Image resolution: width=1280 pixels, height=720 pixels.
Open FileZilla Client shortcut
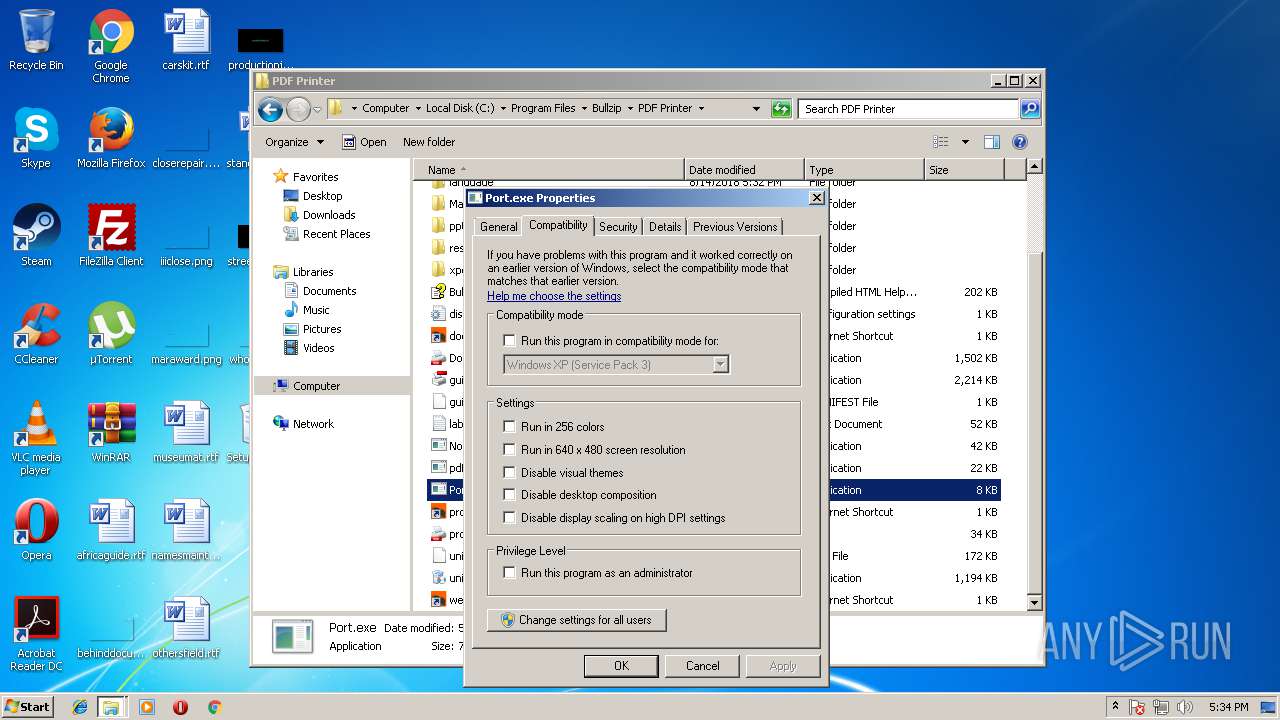point(111,236)
